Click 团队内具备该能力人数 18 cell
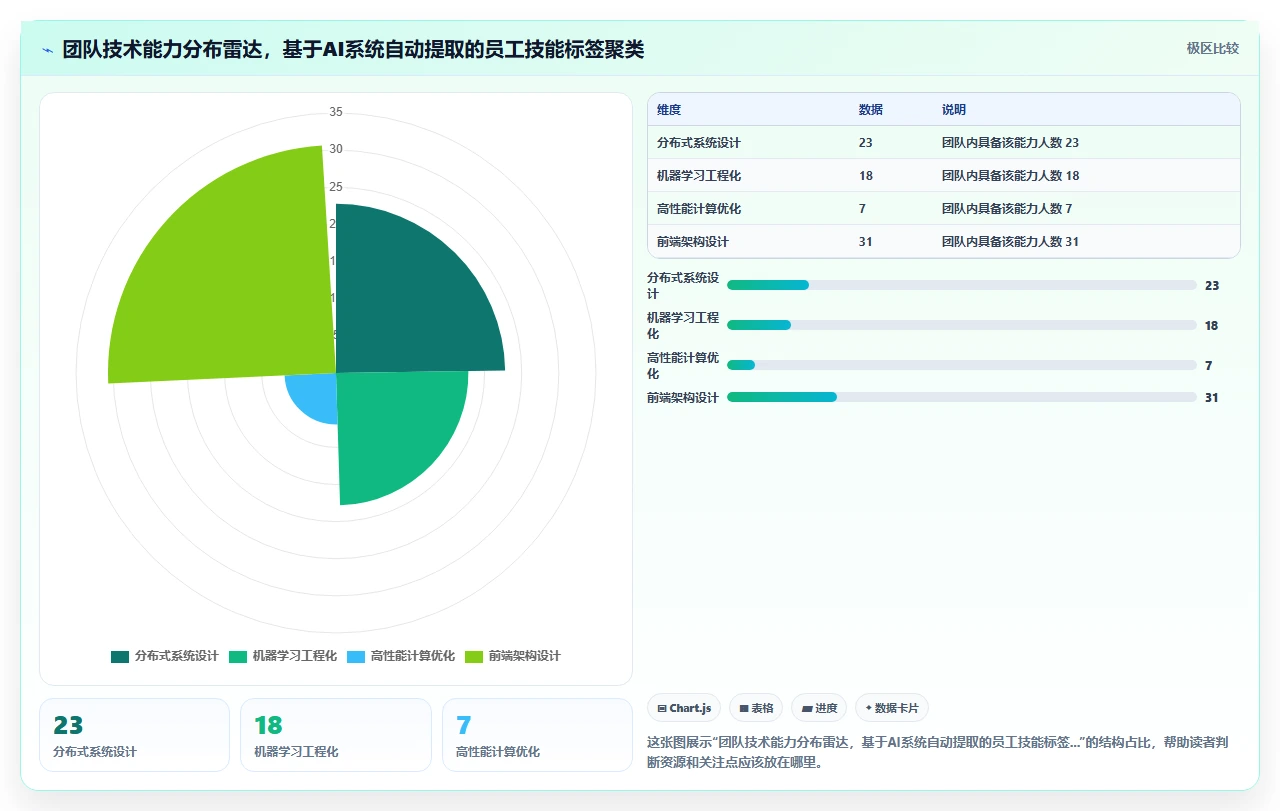This screenshot has height=811, width=1280. point(1010,176)
